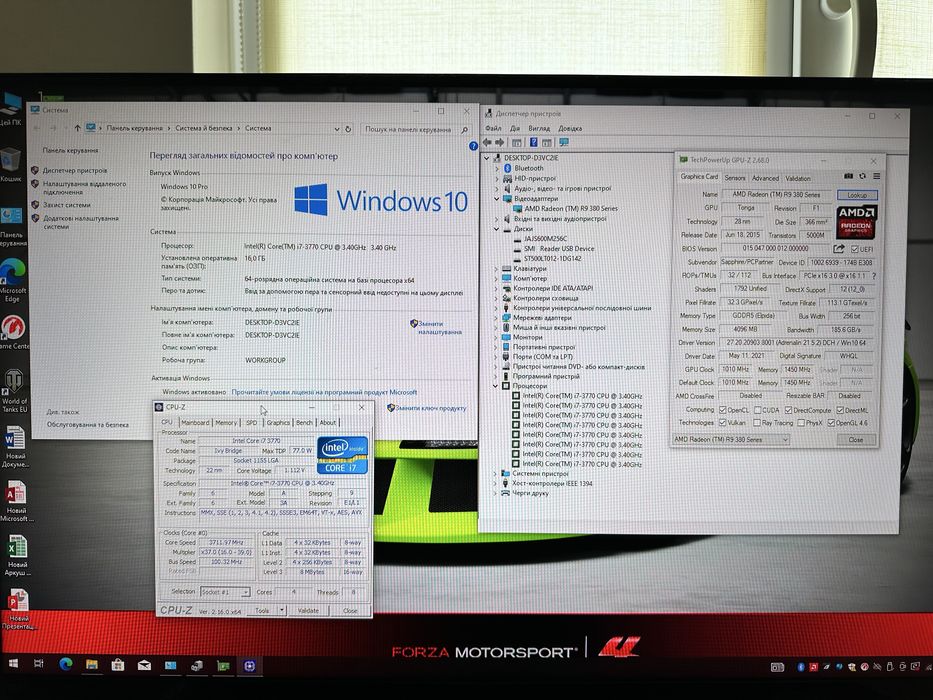Toggle the OpenGL 4.6 checkbox in GPU-Z
Screen dimensions: 933x700
pyautogui.click(x=831, y=423)
